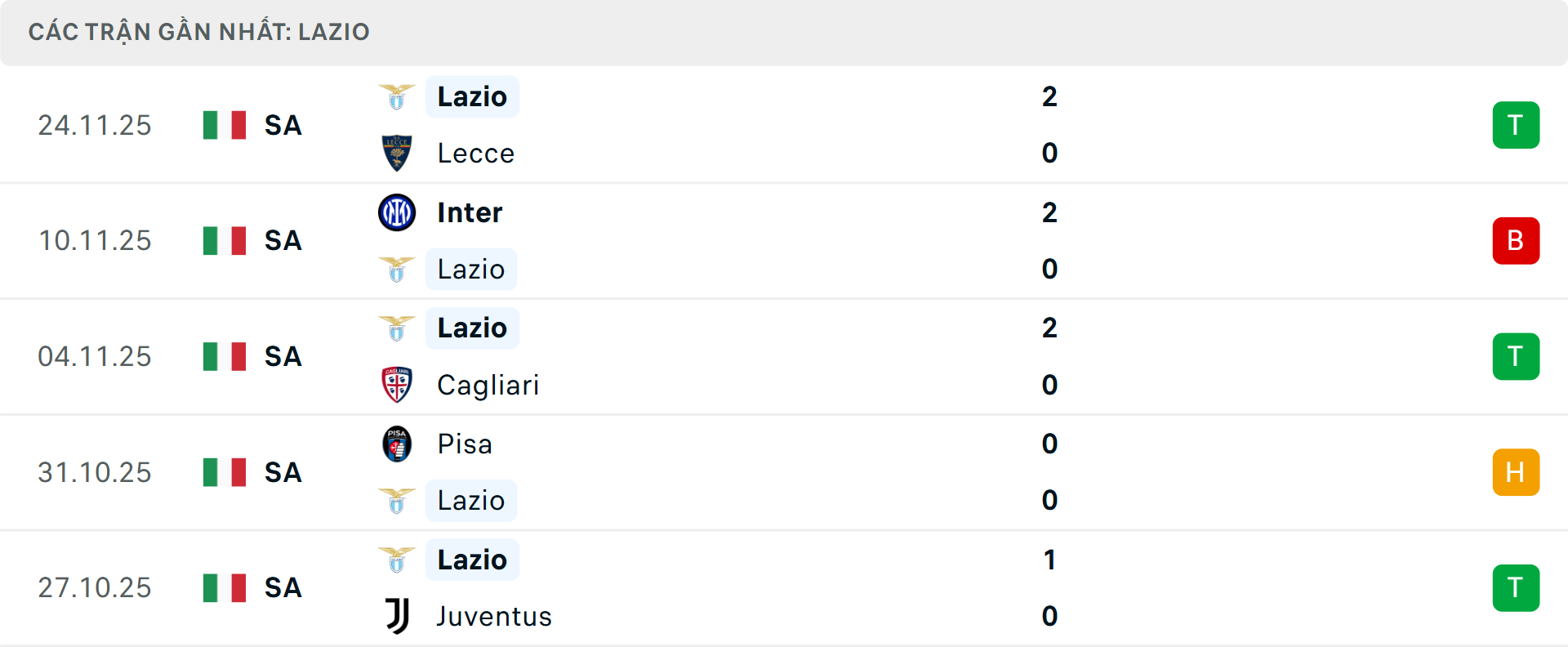Click the Juventus club logo icon

pos(397,616)
